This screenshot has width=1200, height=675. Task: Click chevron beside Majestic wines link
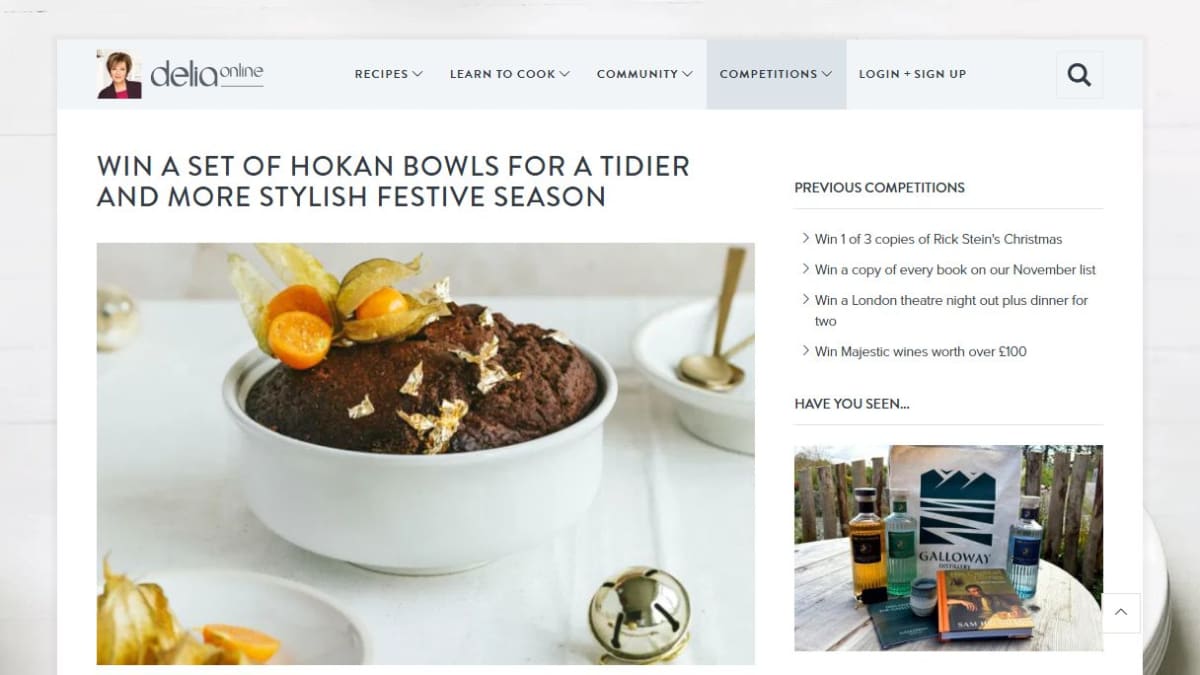pyautogui.click(x=806, y=350)
